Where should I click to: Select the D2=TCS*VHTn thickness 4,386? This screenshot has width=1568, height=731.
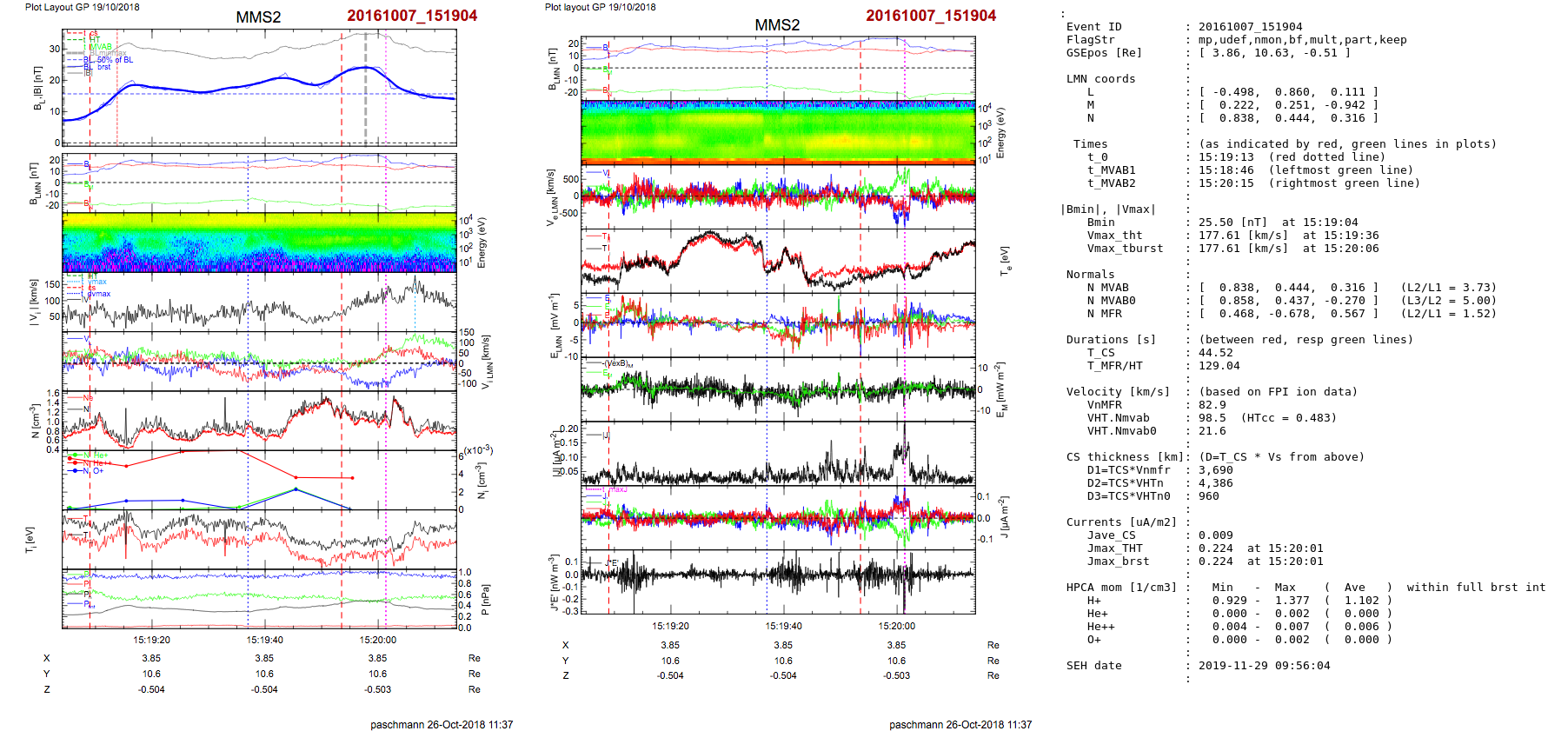tap(1215, 483)
